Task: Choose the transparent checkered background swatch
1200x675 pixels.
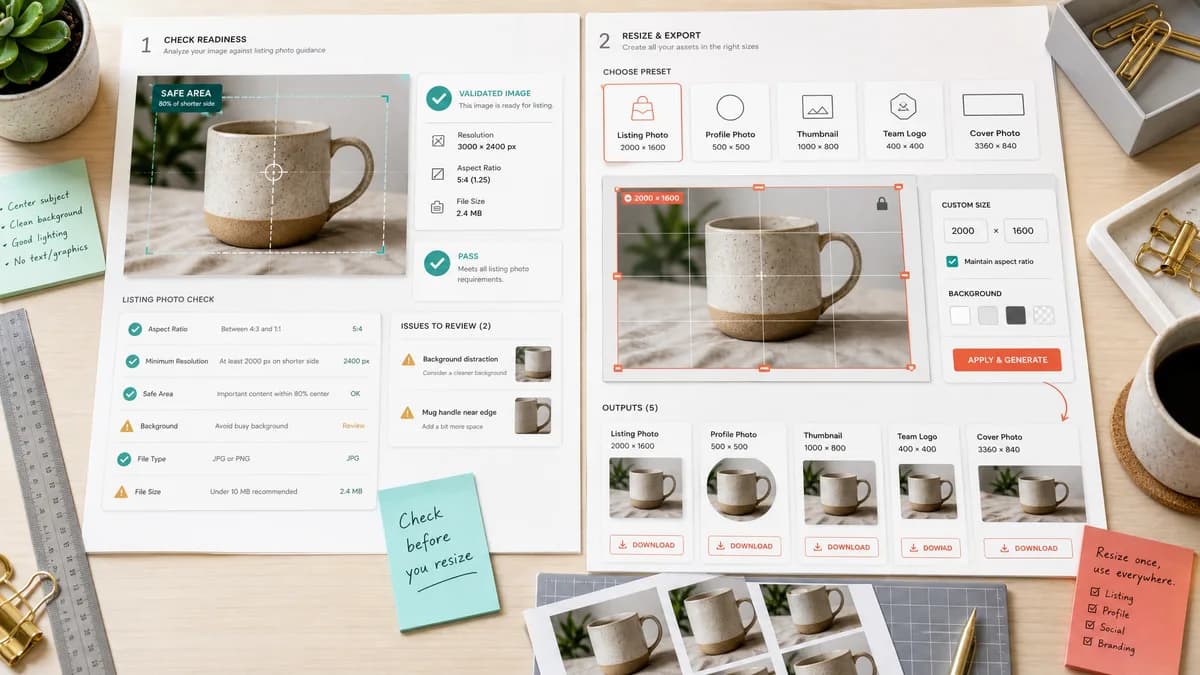Action: coord(1044,315)
